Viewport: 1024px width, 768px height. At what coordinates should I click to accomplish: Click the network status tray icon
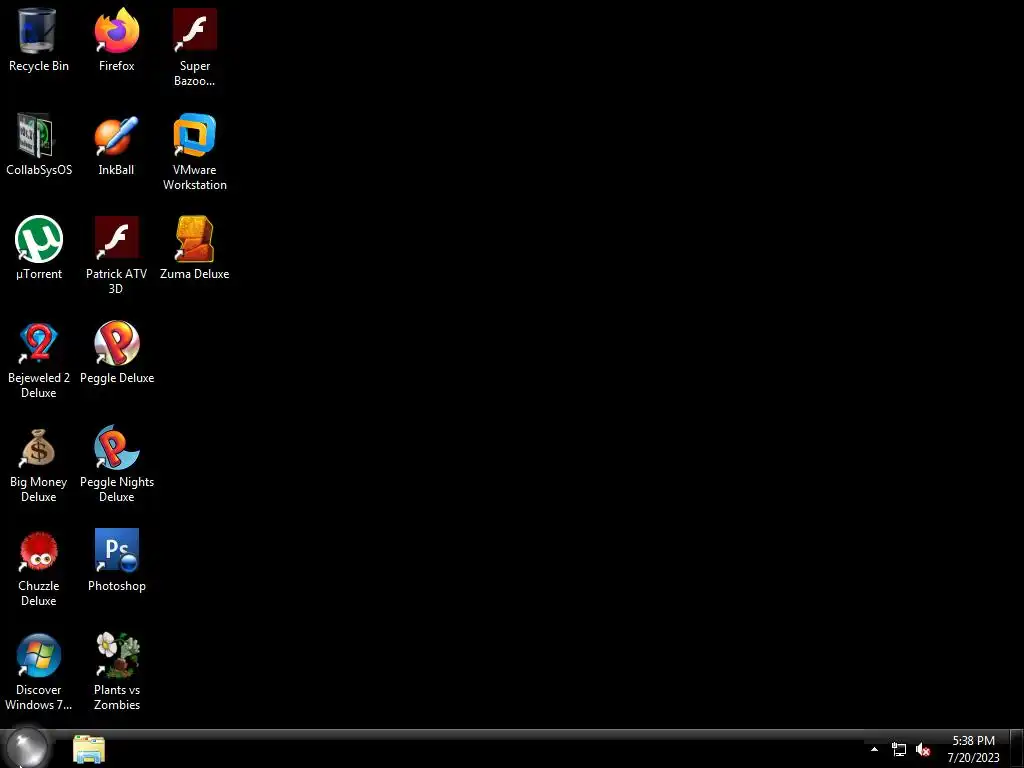pos(899,750)
